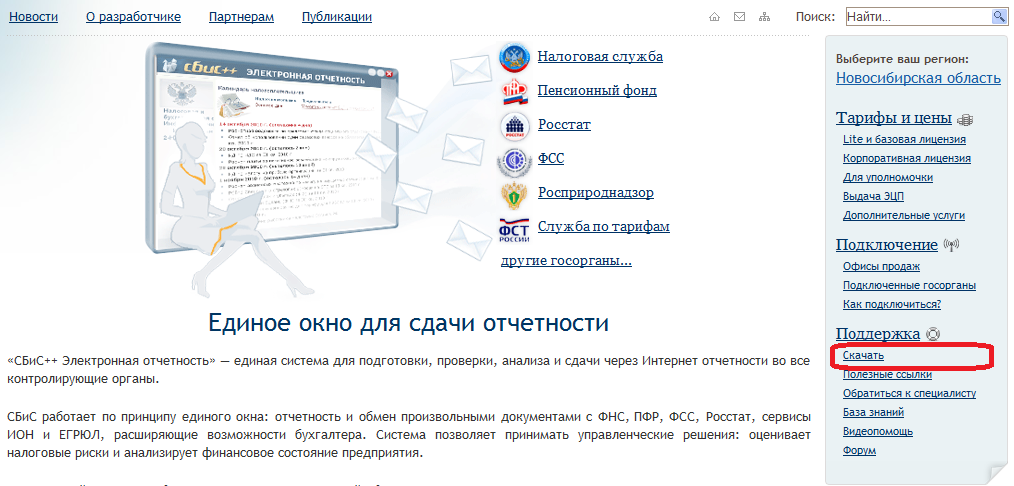The width and height of the screenshot is (1014, 486).
Task: Open the Росстат text link
Action: click(564, 124)
